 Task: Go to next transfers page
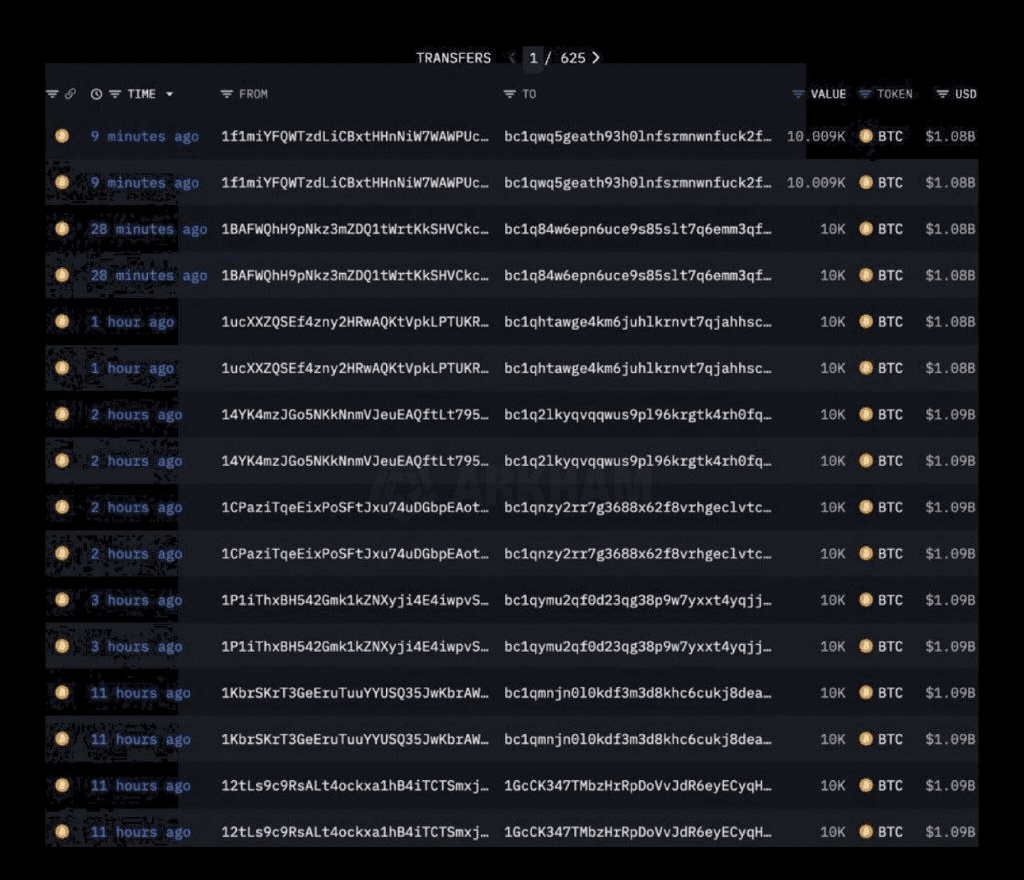click(x=596, y=58)
